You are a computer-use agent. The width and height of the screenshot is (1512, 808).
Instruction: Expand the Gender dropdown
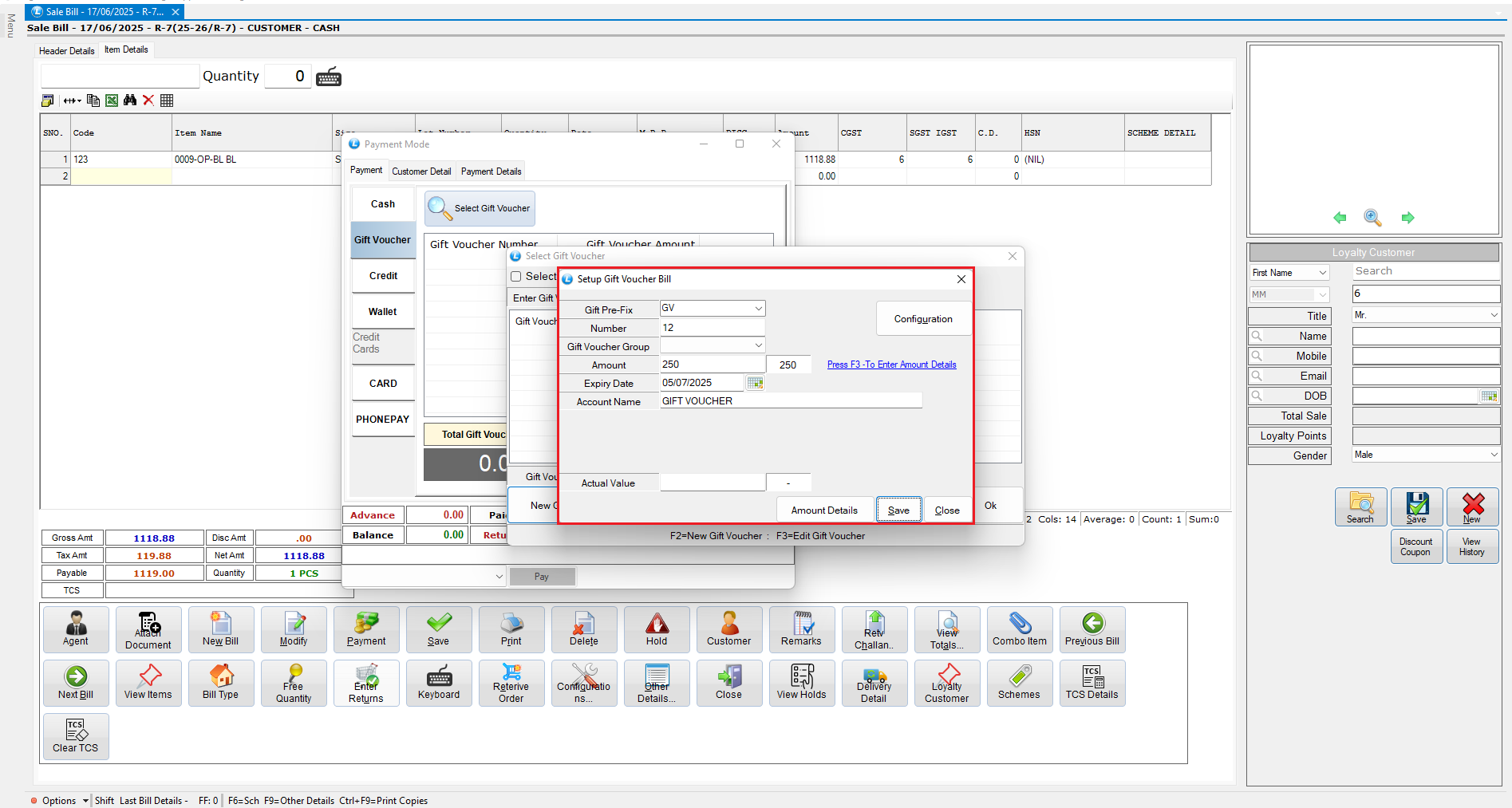coord(1494,455)
